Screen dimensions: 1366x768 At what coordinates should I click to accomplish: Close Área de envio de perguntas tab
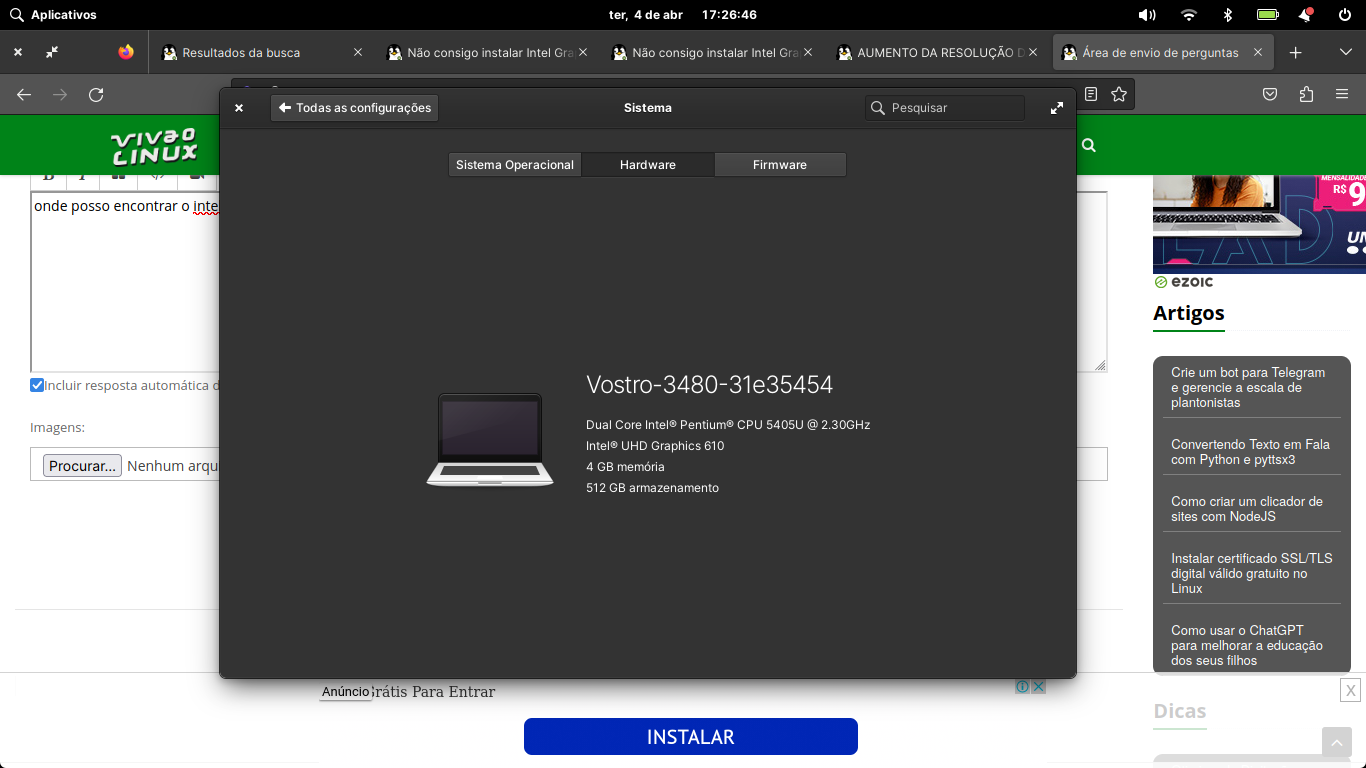tap(1258, 52)
